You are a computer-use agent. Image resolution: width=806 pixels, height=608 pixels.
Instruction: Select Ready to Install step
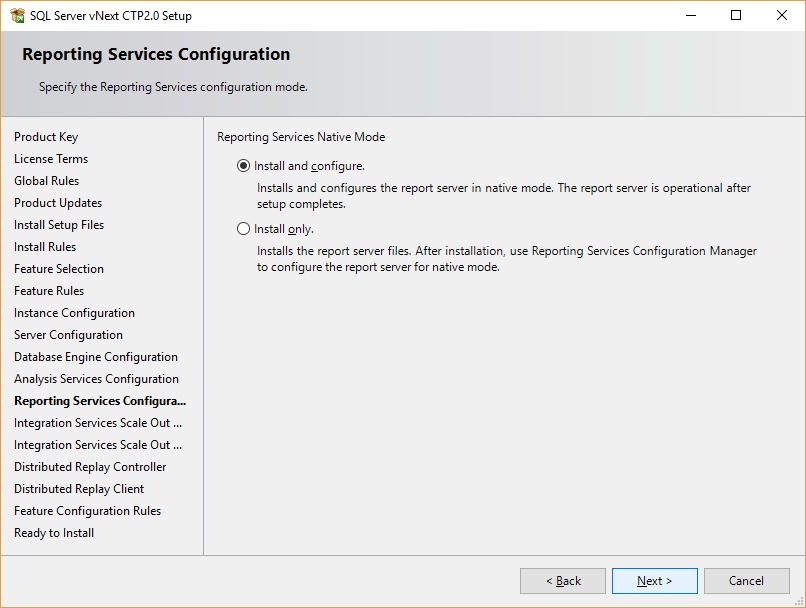[x=54, y=533]
